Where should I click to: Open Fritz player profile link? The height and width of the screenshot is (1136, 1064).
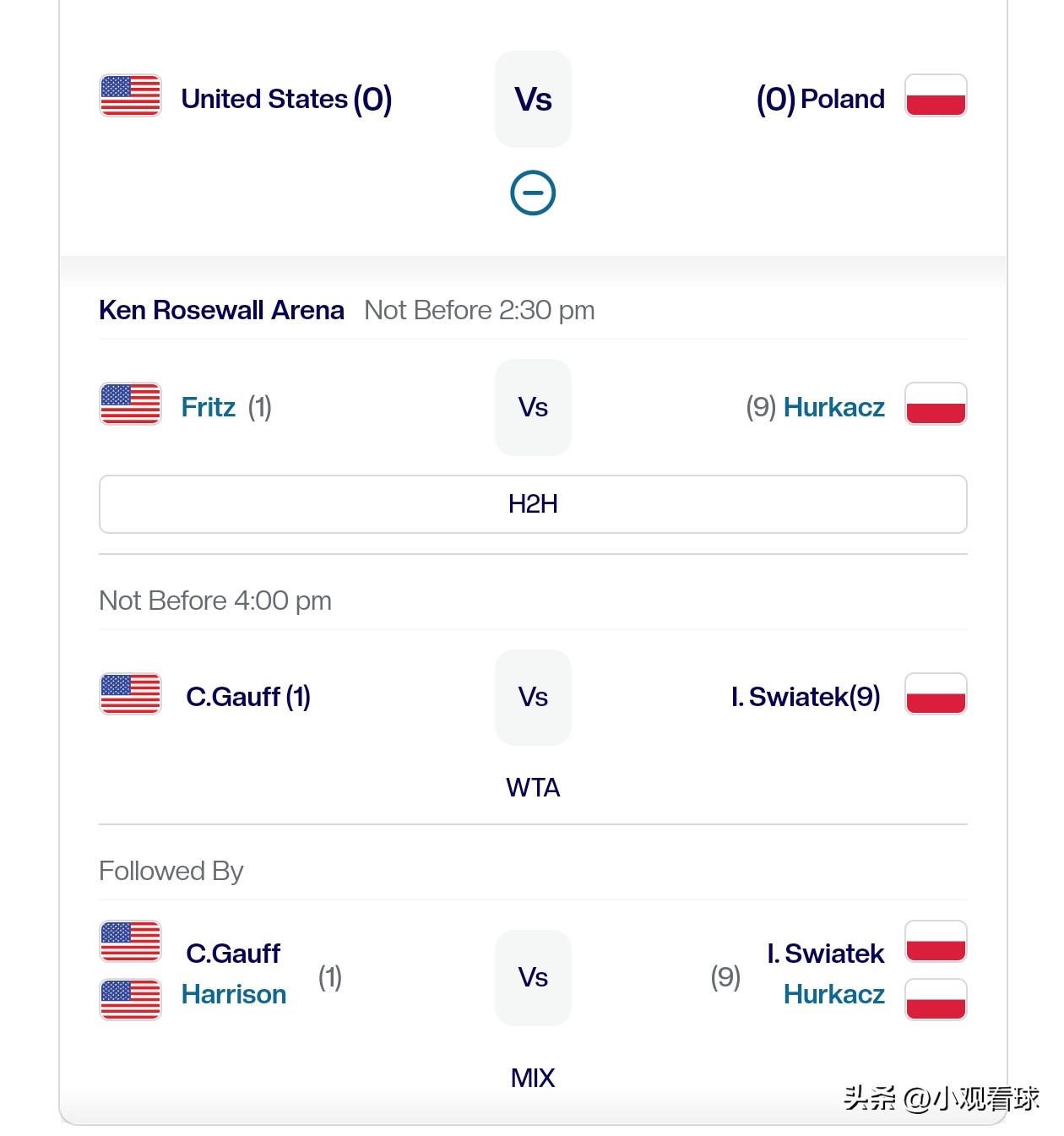(x=209, y=407)
